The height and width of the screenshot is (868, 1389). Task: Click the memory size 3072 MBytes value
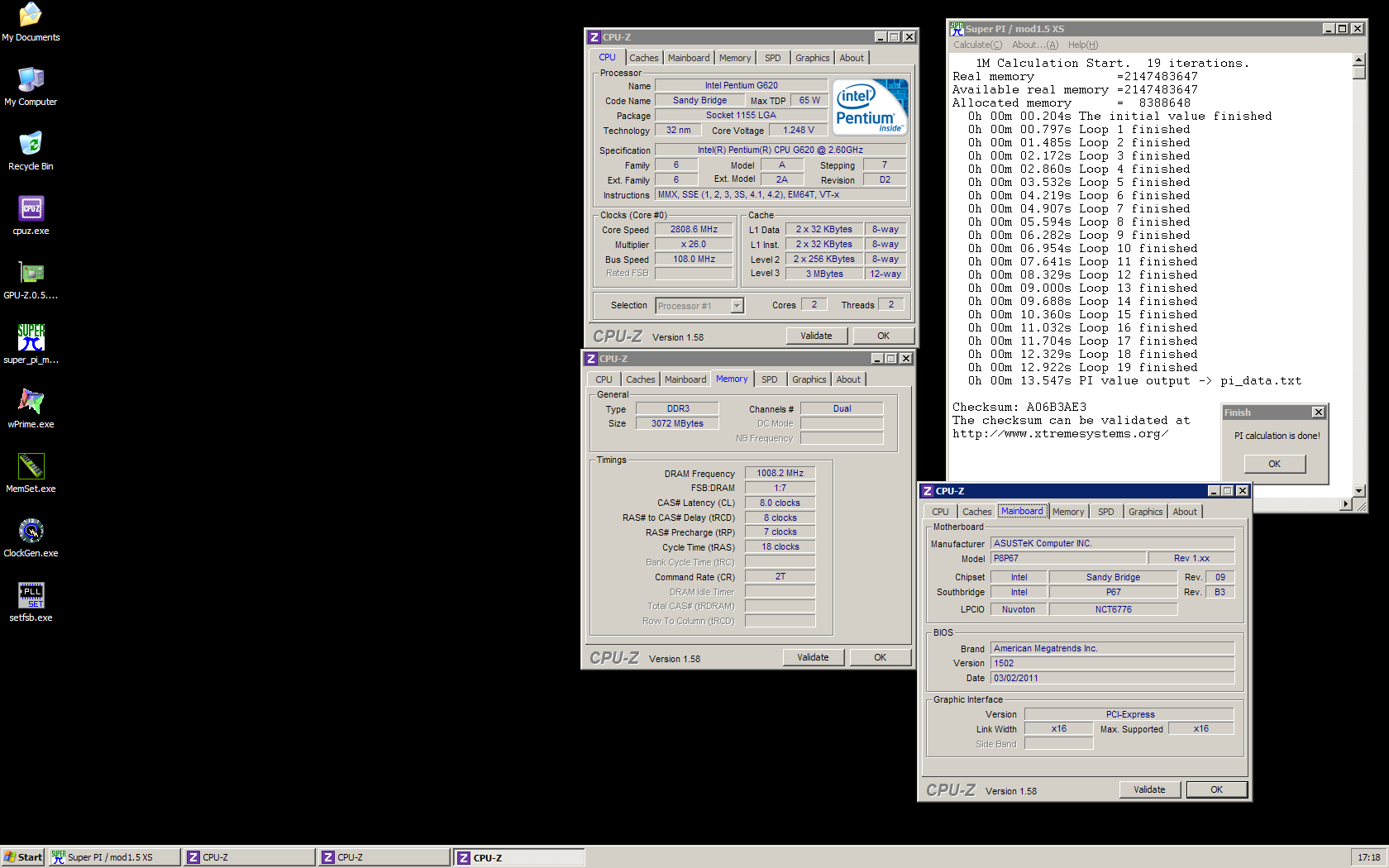tap(677, 423)
